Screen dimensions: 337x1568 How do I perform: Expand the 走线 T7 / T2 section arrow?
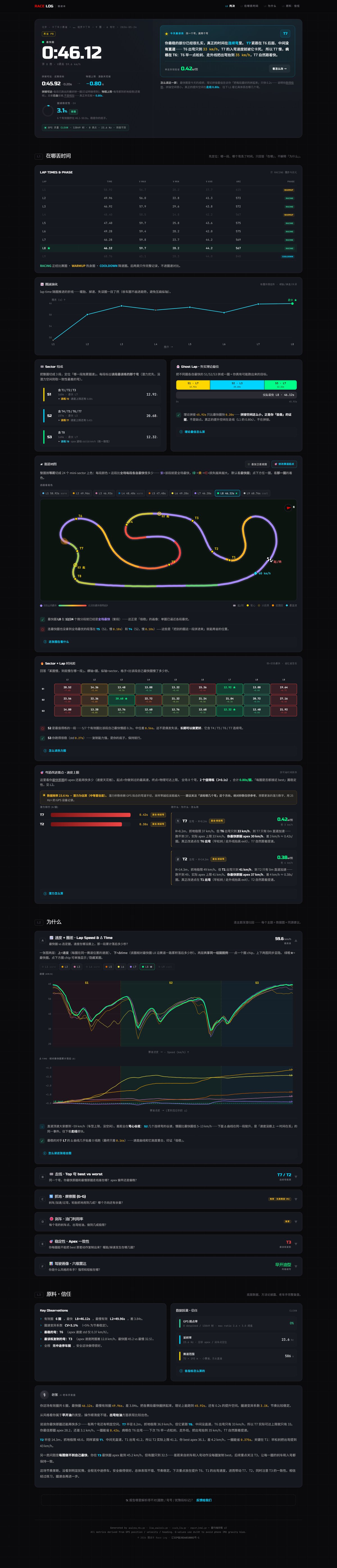(x=296, y=1177)
